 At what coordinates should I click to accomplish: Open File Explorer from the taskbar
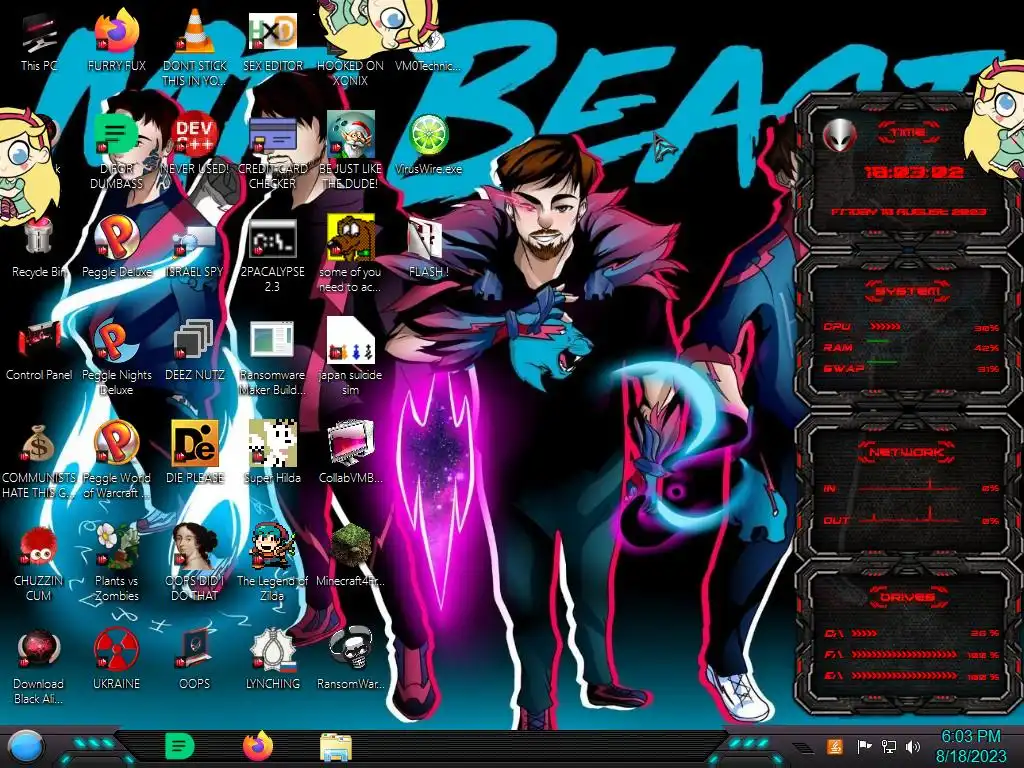tap(336, 747)
